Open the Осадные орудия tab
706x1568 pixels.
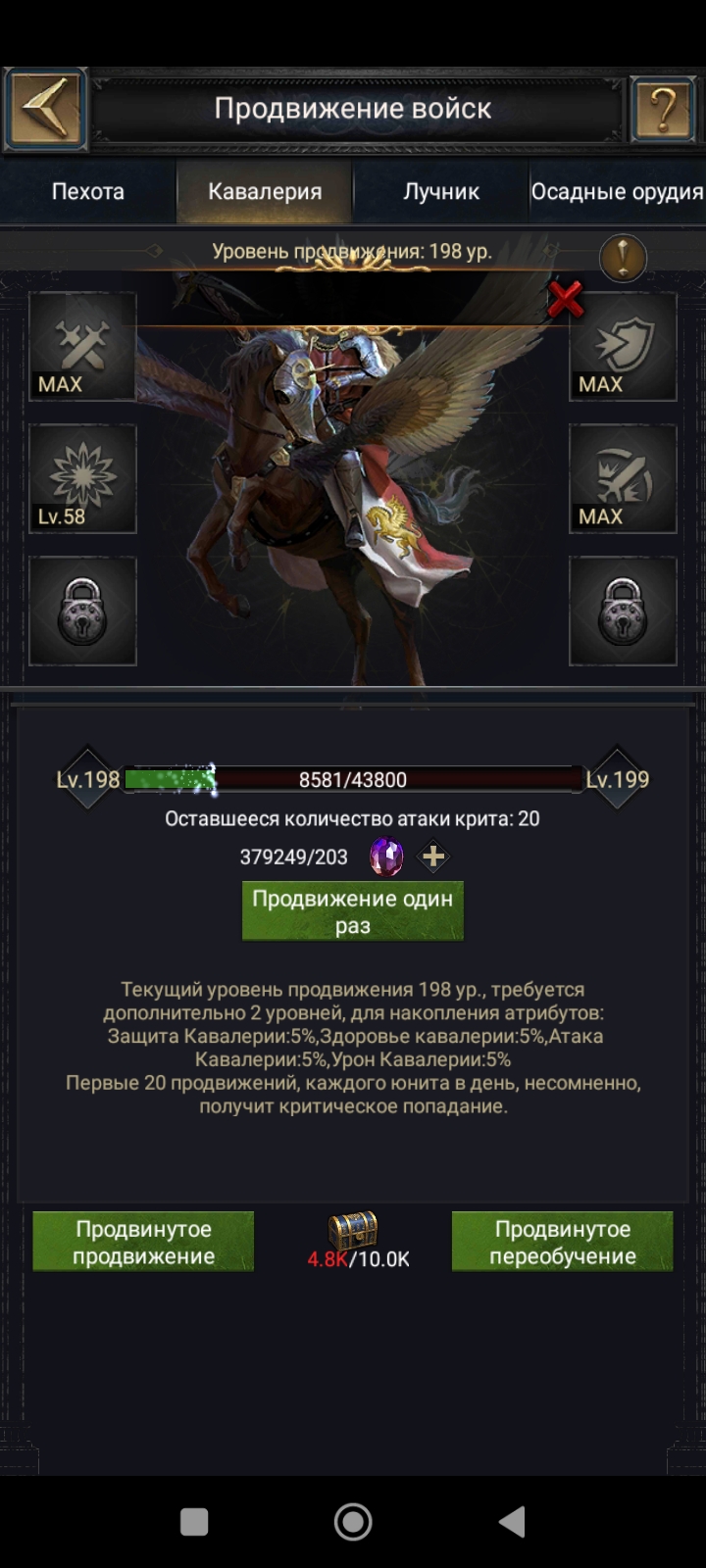[617, 191]
